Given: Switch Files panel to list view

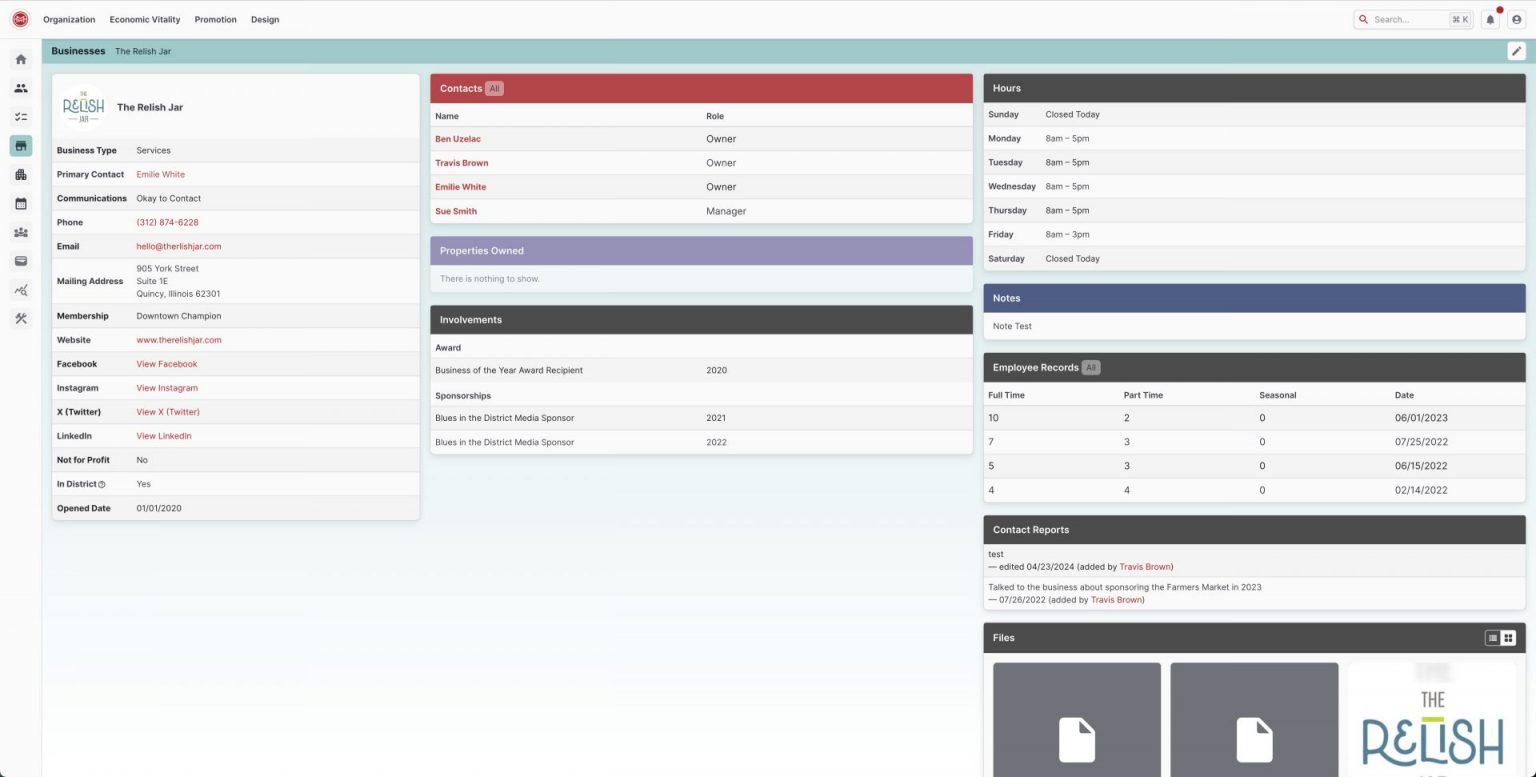Looking at the screenshot, I should pyautogui.click(x=1492, y=637).
